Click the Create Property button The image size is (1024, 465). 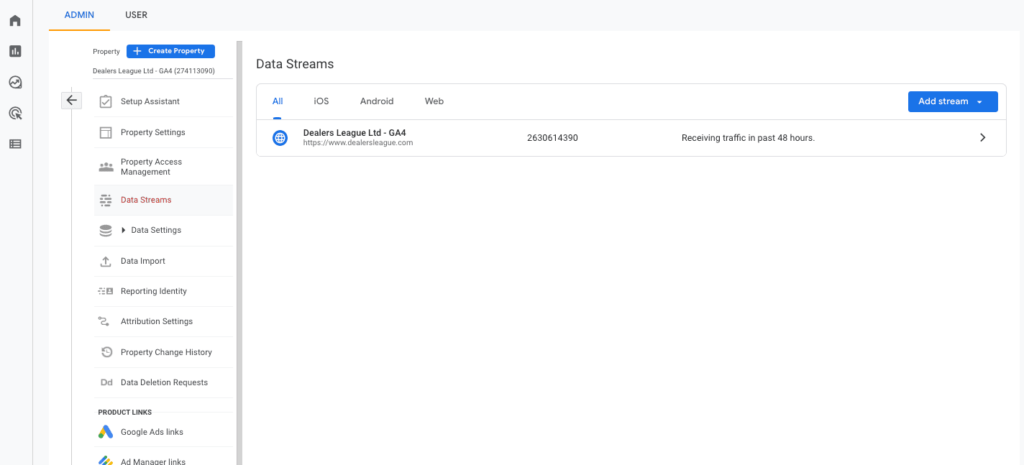pos(170,51)
